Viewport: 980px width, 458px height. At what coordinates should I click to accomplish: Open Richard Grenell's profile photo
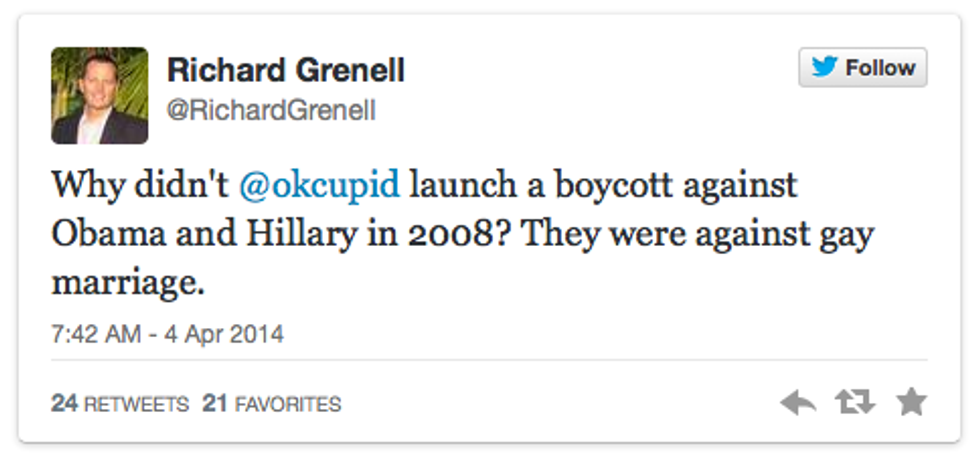[x=100, y=96]
